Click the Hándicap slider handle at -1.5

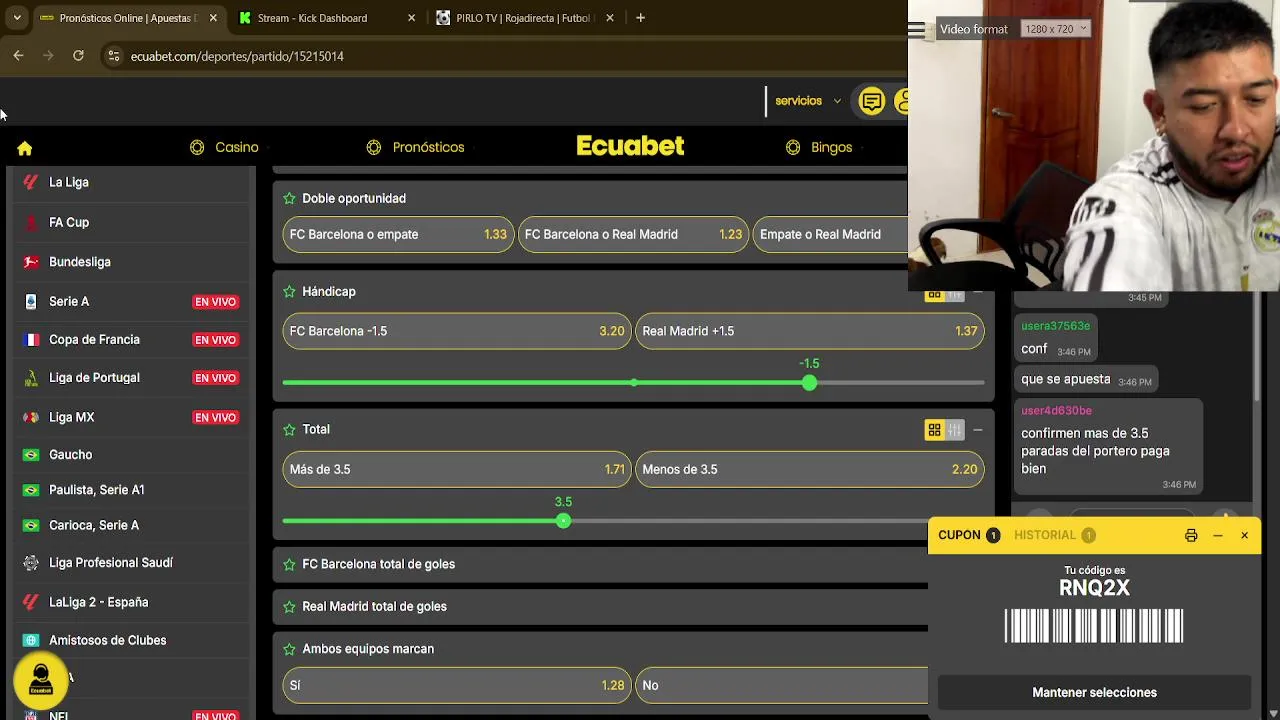[x=809, y=383]
